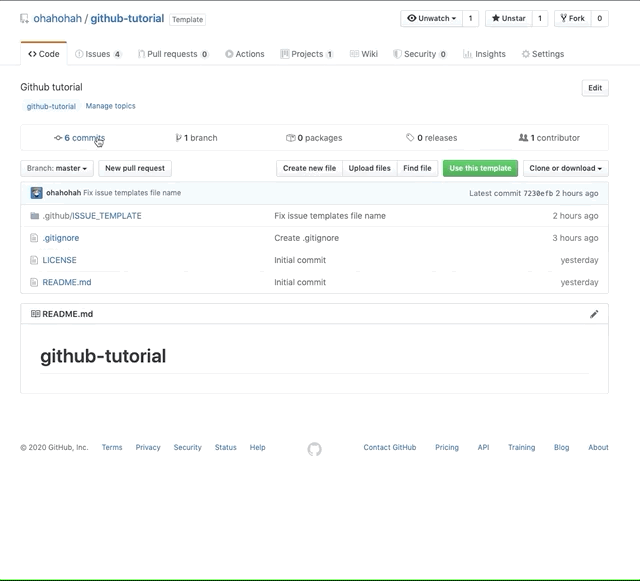The width and height of the screenshot is (640, 581).
Task: Click the repository template icon beside ohahohah
Action: pyautogui.click(x=24, y=19)
